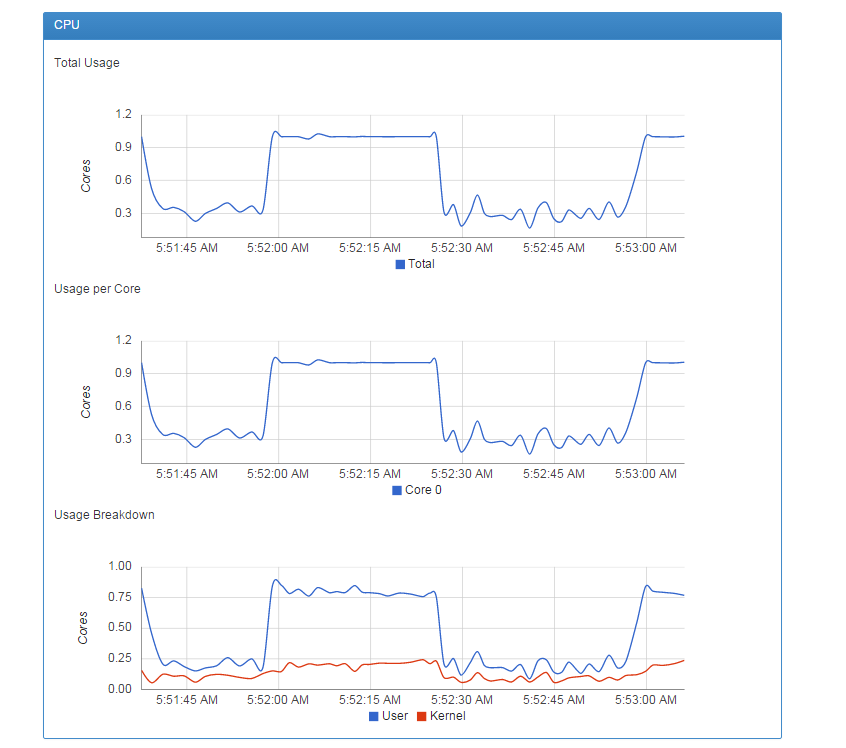This screenshot has width=846, height=748.
Task: Click 5:52:15 AM label in Total Usage chart
Action: [370, 248]
